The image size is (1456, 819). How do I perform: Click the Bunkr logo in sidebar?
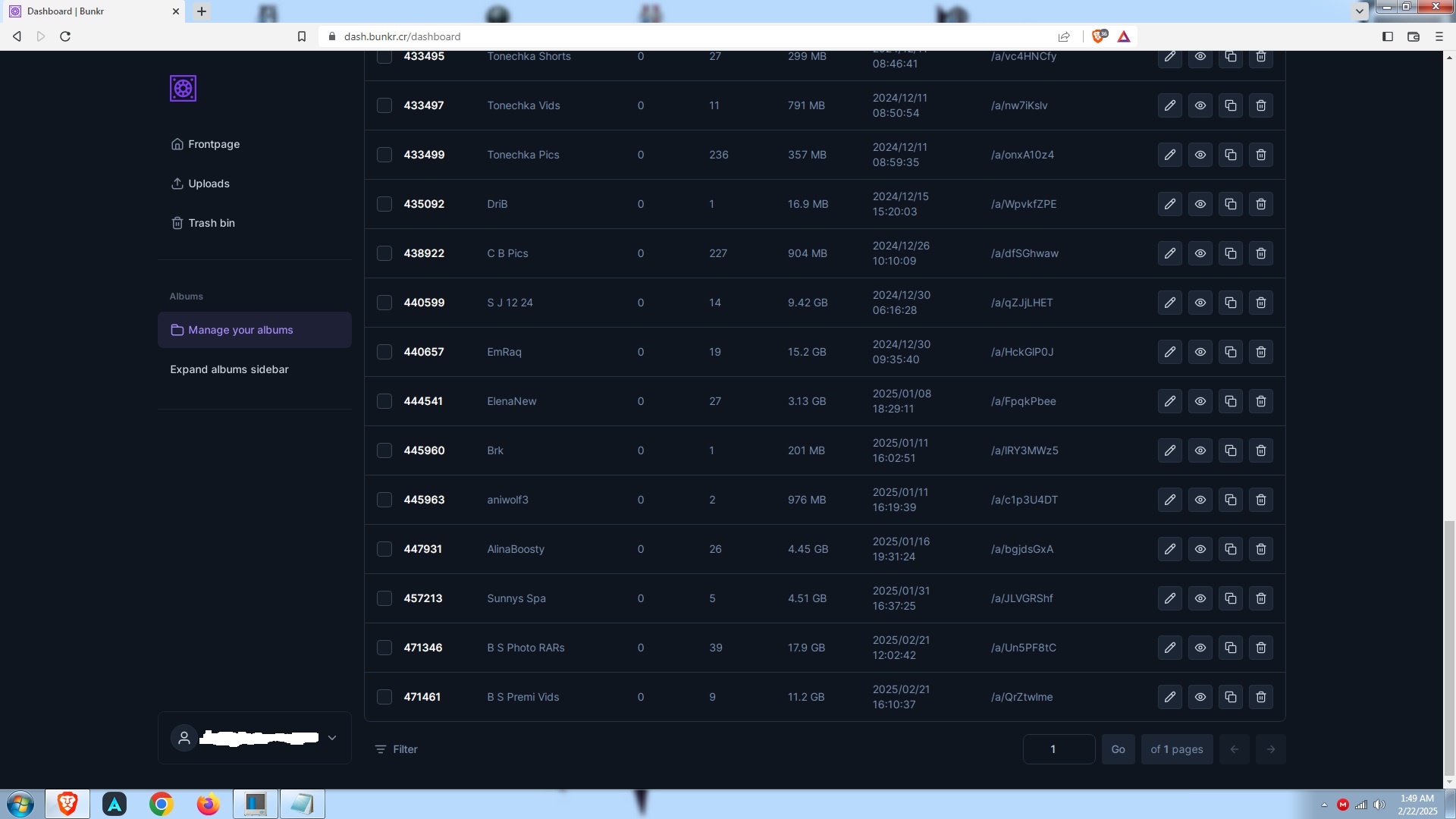(x=183, y=89)
